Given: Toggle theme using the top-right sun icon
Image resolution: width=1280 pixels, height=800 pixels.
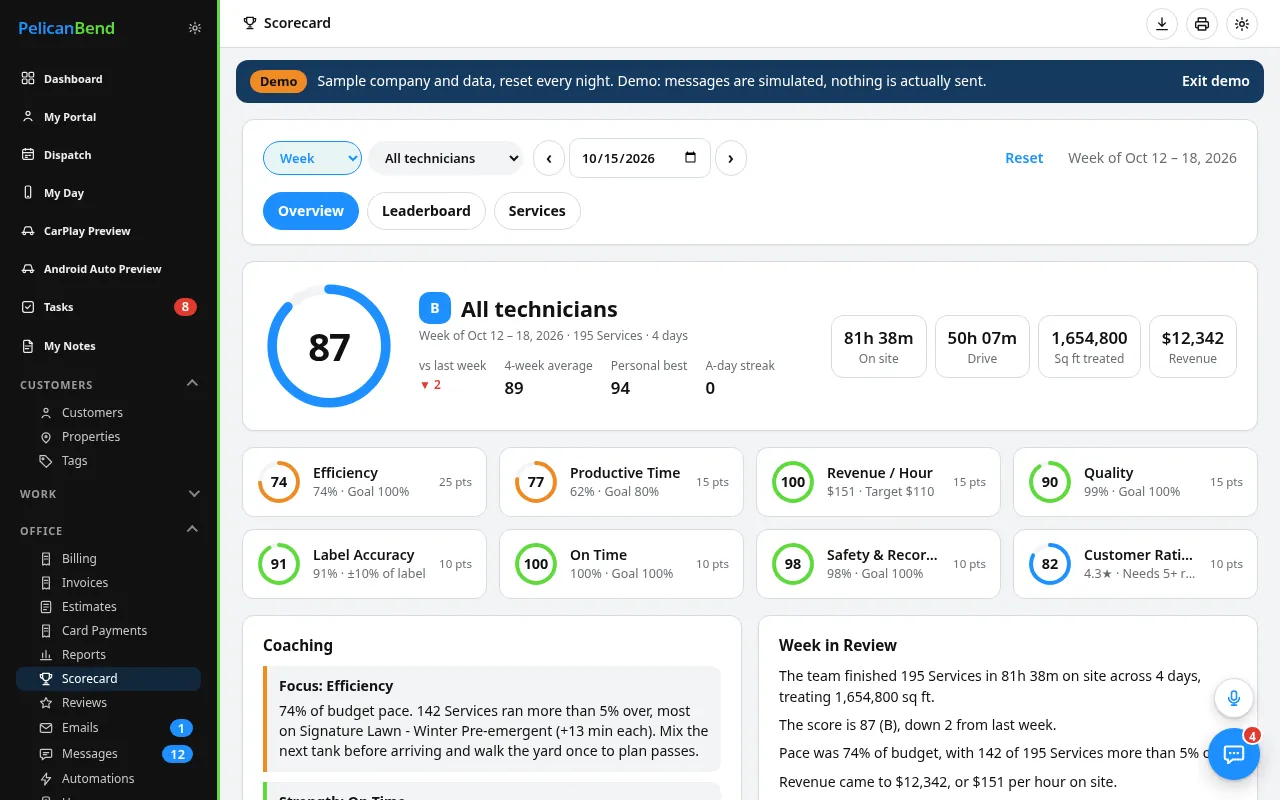Looking at the screenshot, I should click(1242, 24).
